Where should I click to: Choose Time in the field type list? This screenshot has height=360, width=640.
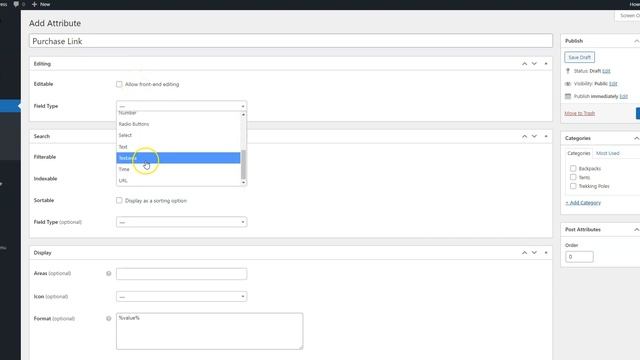pyautogui.click(x=178, y=169)
